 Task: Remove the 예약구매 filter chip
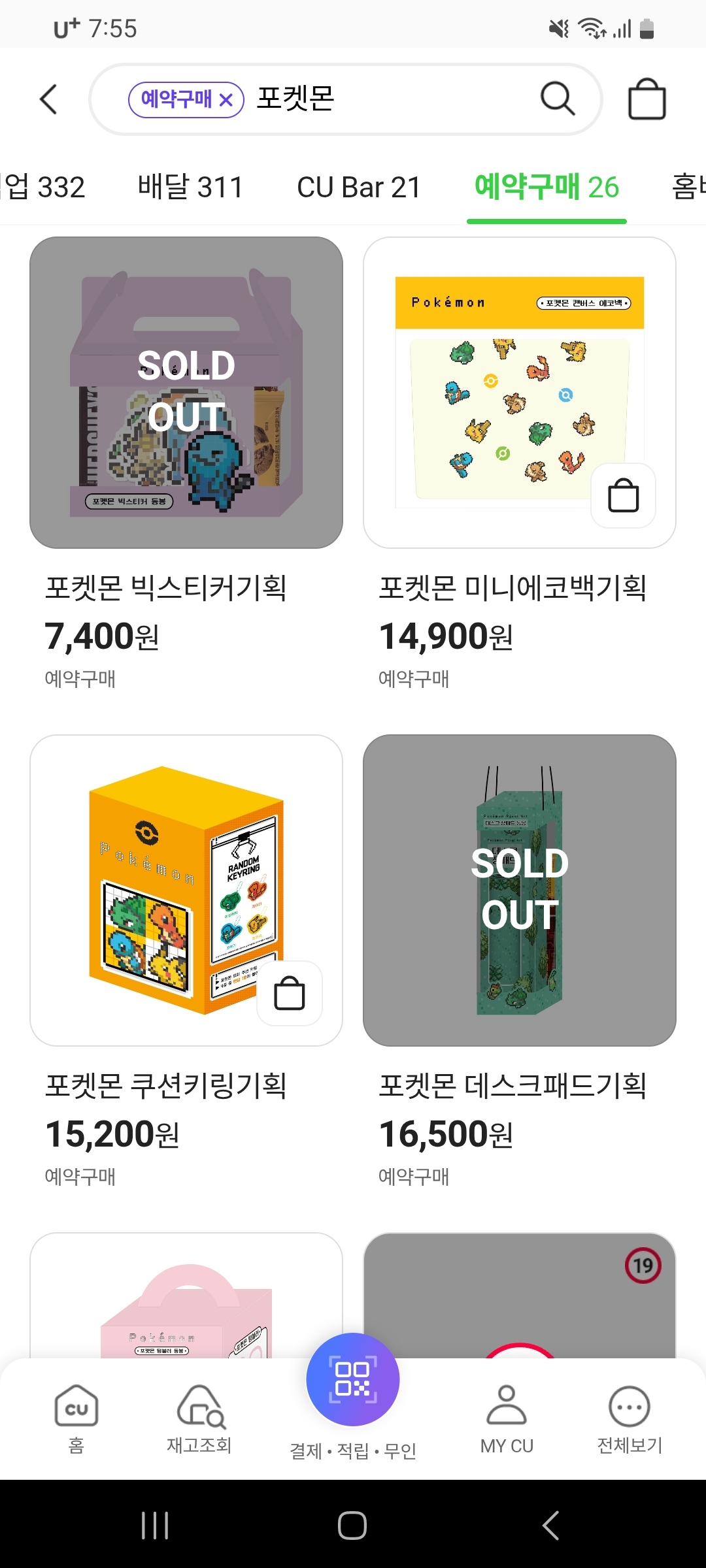click(226, 100)
